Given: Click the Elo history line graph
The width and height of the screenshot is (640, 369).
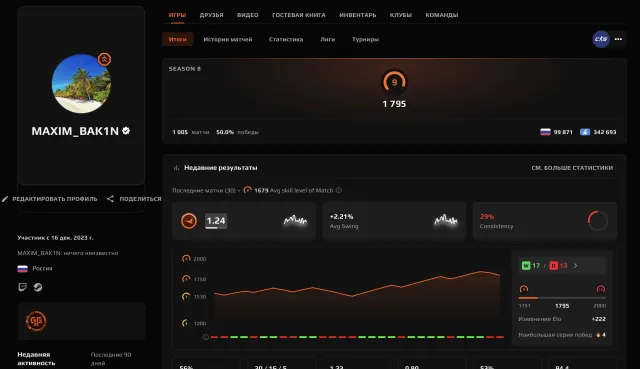Looking at the screenshot, I should [357, 284].
